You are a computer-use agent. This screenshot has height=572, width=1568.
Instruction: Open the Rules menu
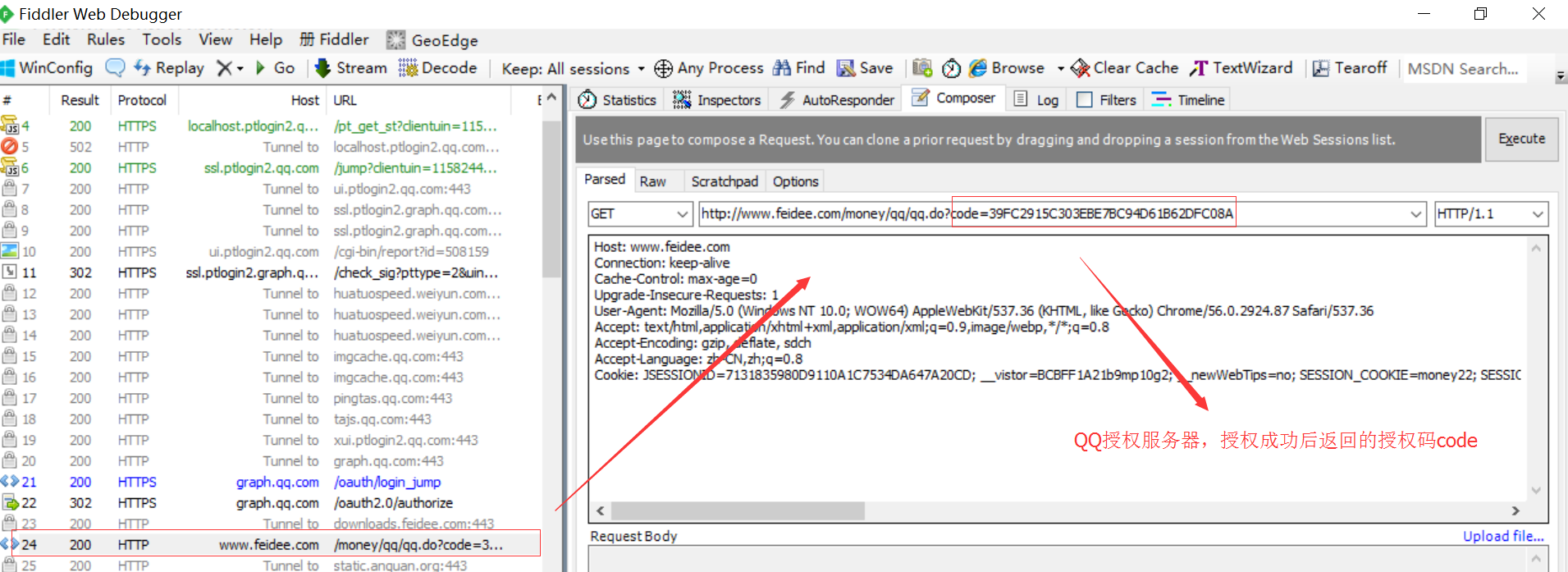point(106,39)
